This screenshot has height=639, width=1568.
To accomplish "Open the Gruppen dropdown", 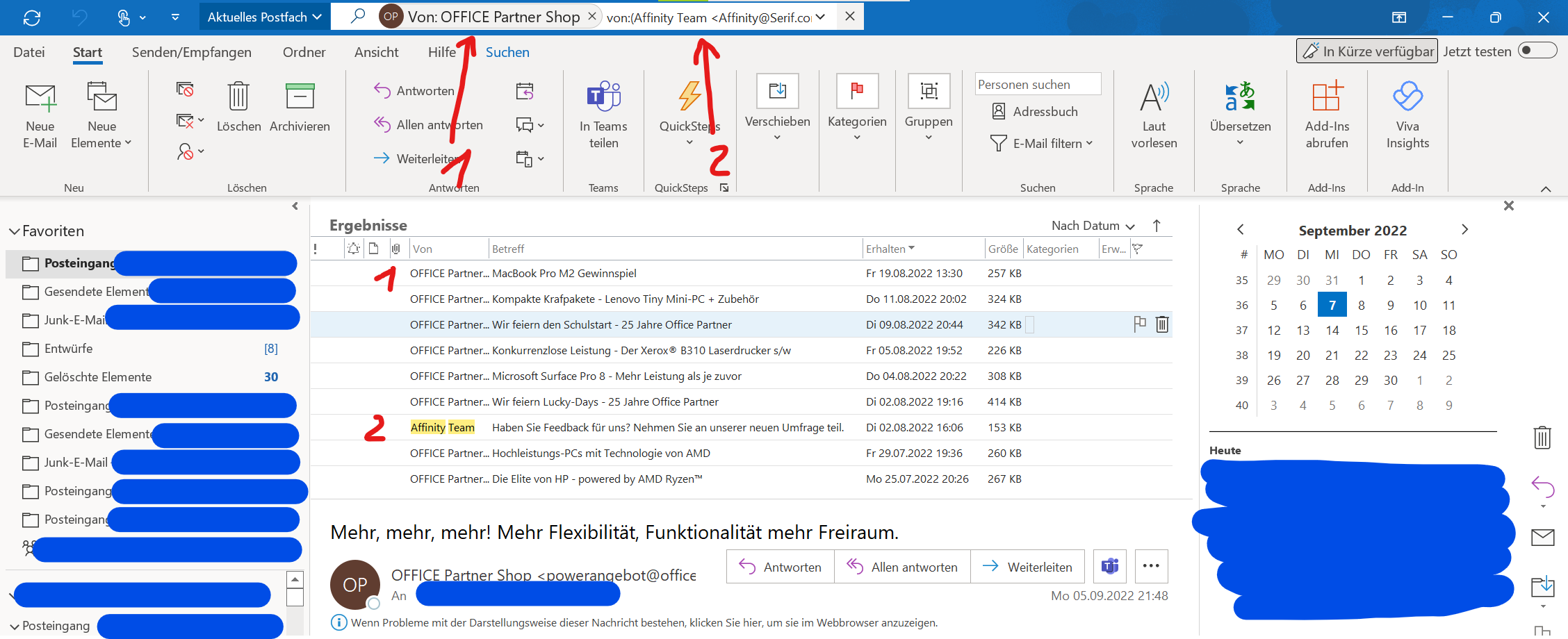I will [x=929, y=107].
